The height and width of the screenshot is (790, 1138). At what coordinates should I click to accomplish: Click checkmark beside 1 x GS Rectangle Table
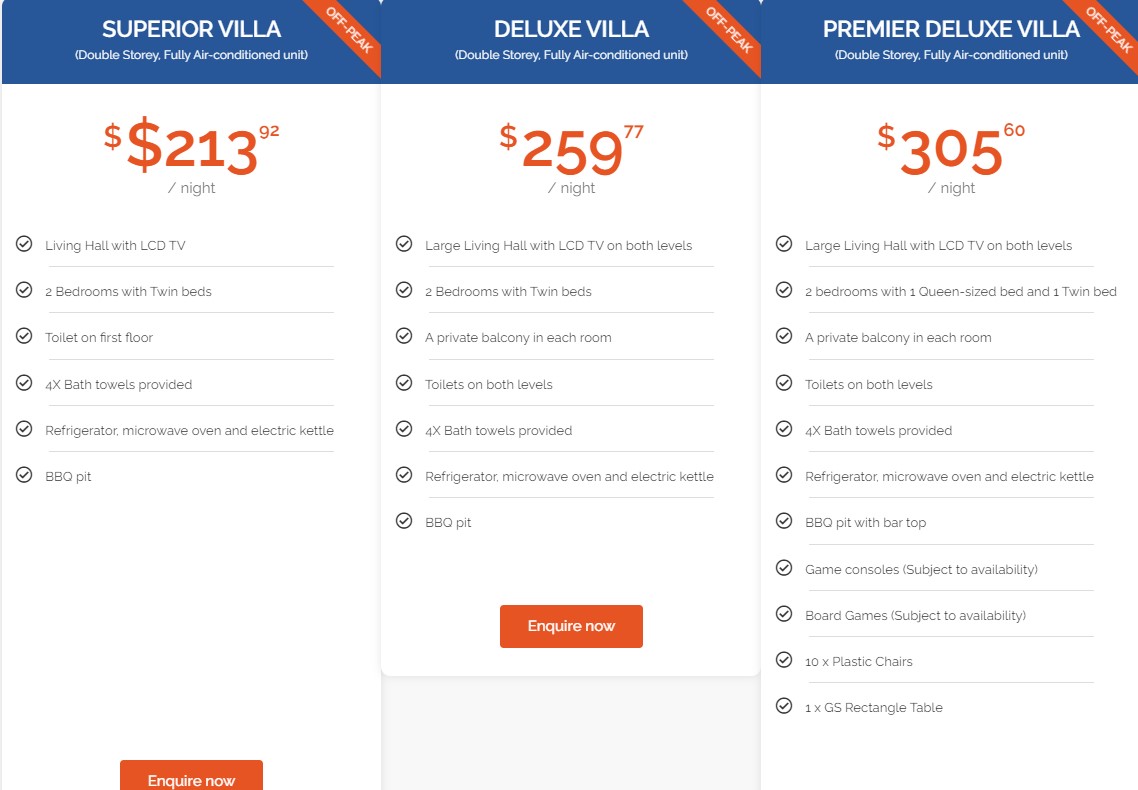(x=784, y=706)
